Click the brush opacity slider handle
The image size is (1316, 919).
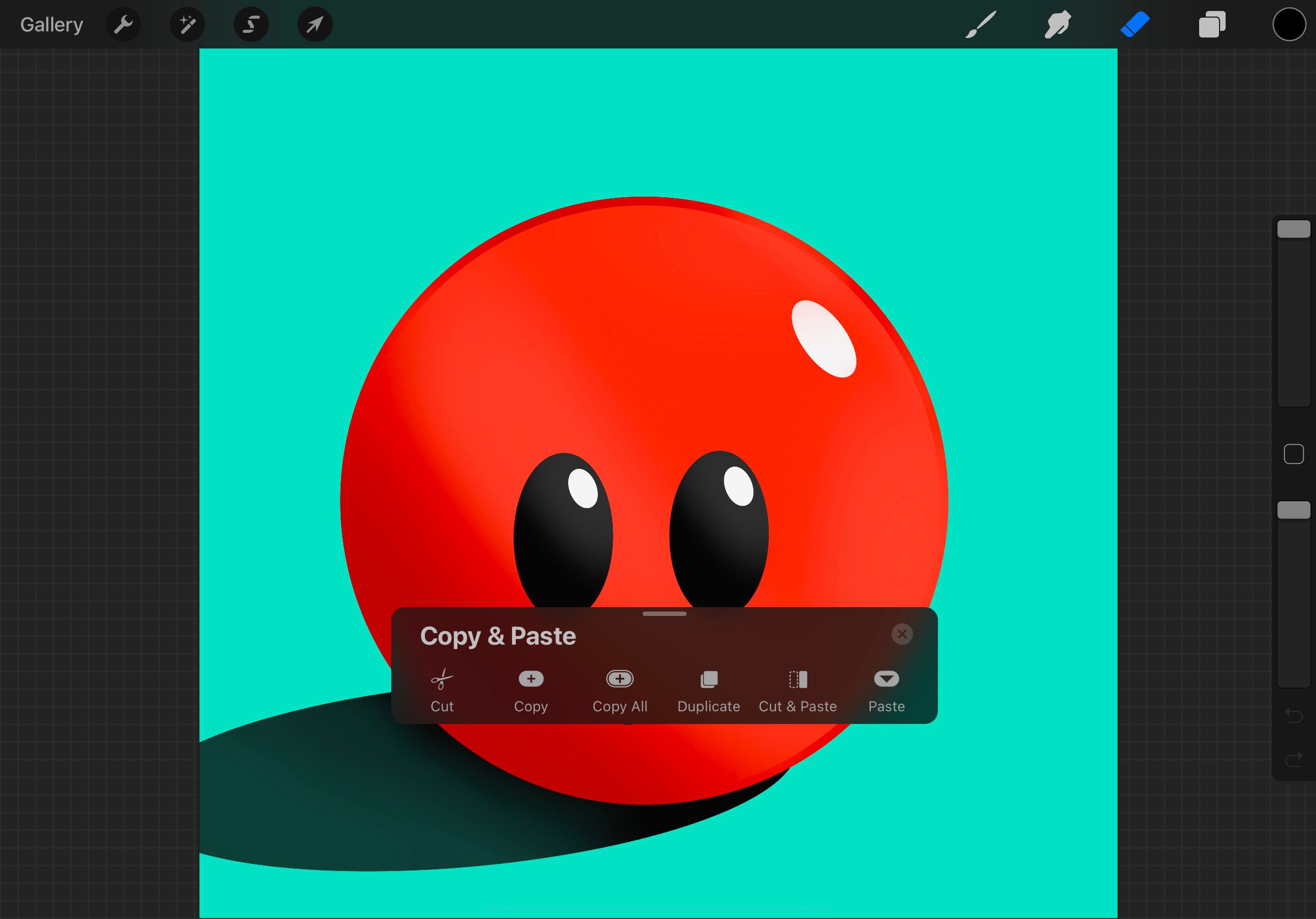[1293, 510]
